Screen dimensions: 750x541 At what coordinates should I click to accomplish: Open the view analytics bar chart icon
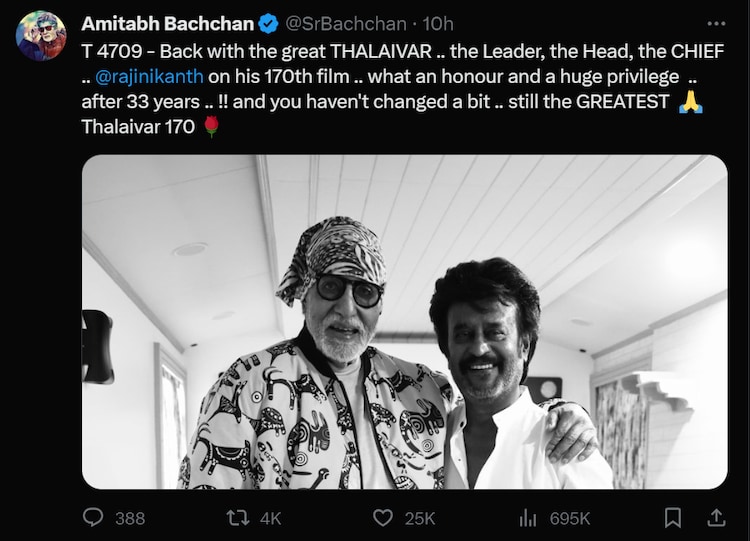pyautogui.click(x=528, y=517)
